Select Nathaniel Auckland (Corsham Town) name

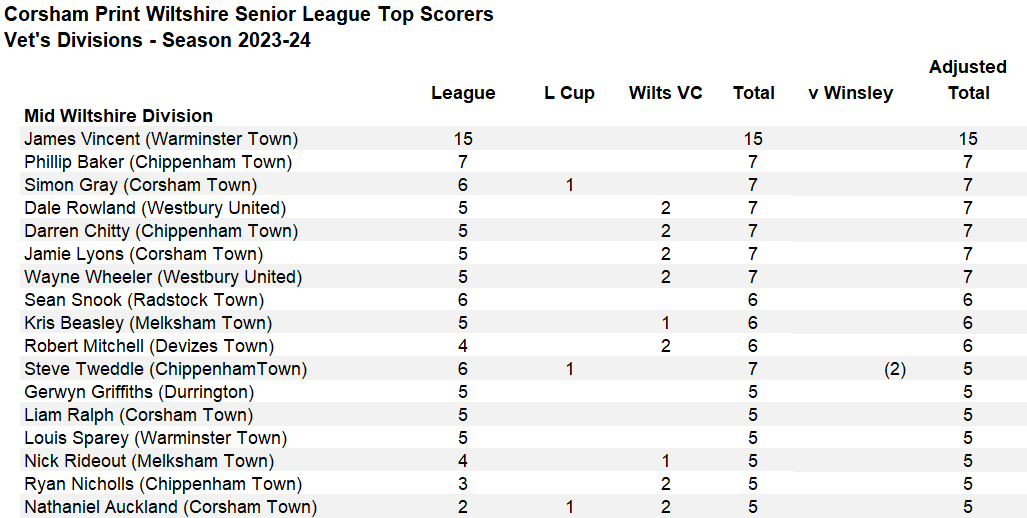(170, 507)
